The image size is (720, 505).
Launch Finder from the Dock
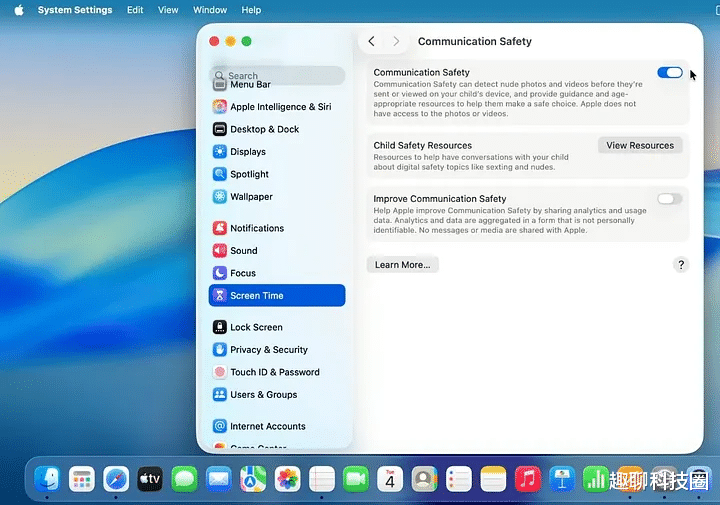pyautogui.click(x=47, y=479)
